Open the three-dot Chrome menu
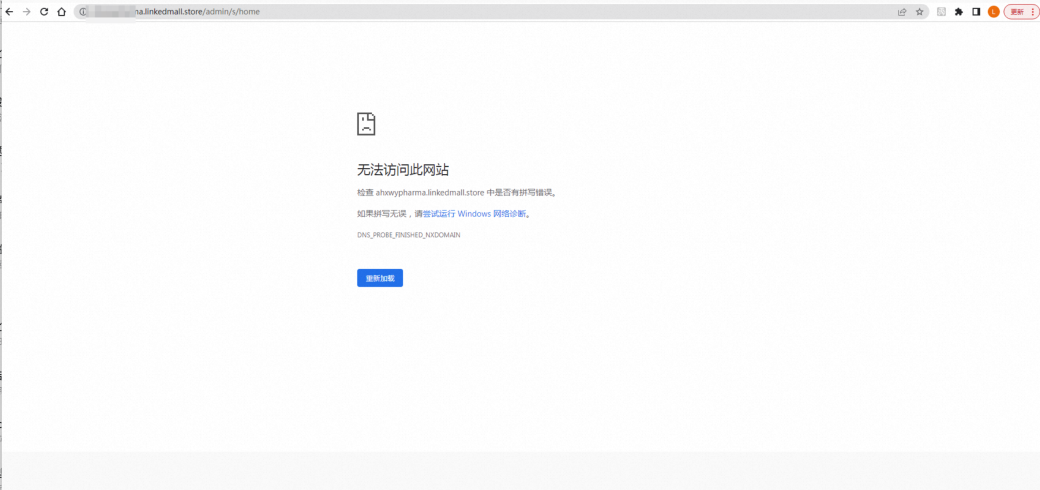 (x=1033, y=12)
